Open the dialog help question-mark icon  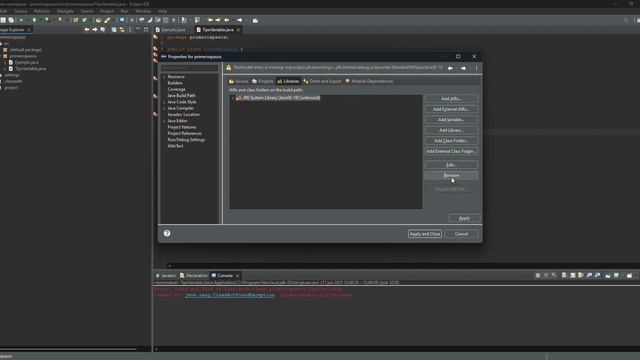pos(167,233)
